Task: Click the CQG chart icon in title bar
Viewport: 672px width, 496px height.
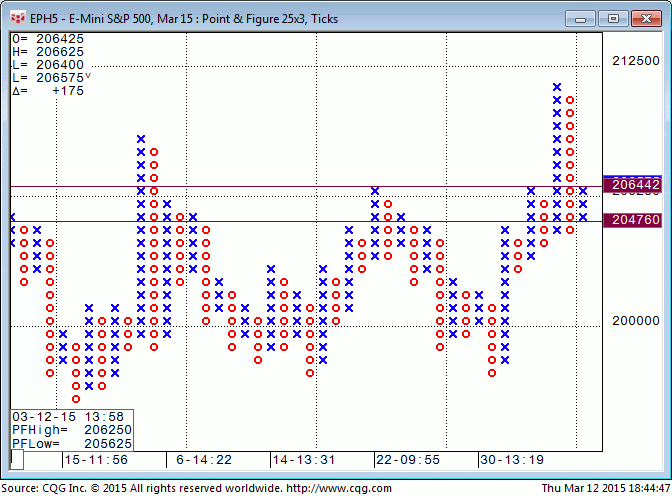Action: [18, 18]
